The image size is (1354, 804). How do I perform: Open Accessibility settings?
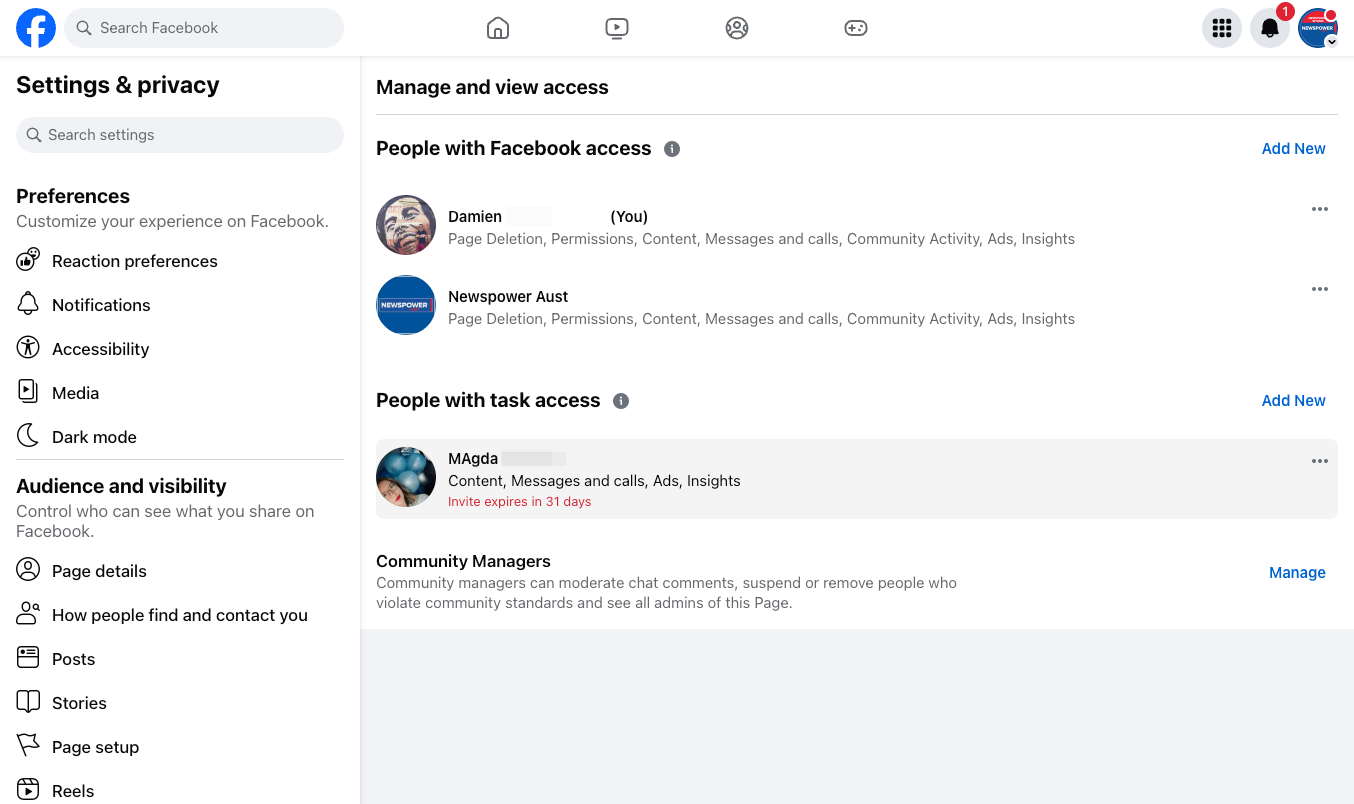(180, 349)
